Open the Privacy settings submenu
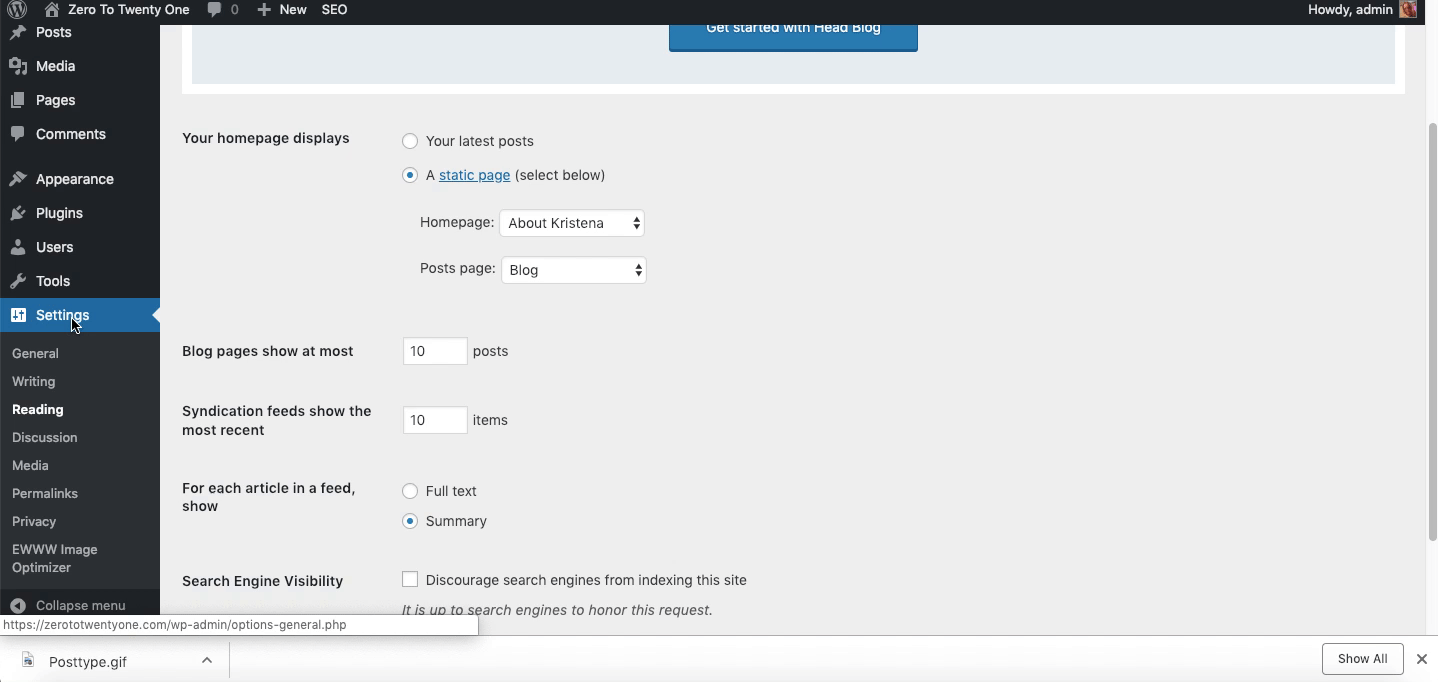 coord(34,521)
